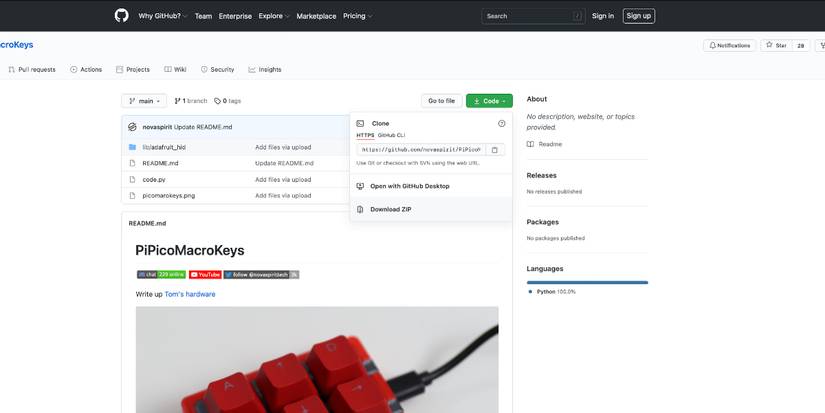Open the follow @novaspirittech badge
Viewport: 825px width, 413px height.
[x=261, y=275]
